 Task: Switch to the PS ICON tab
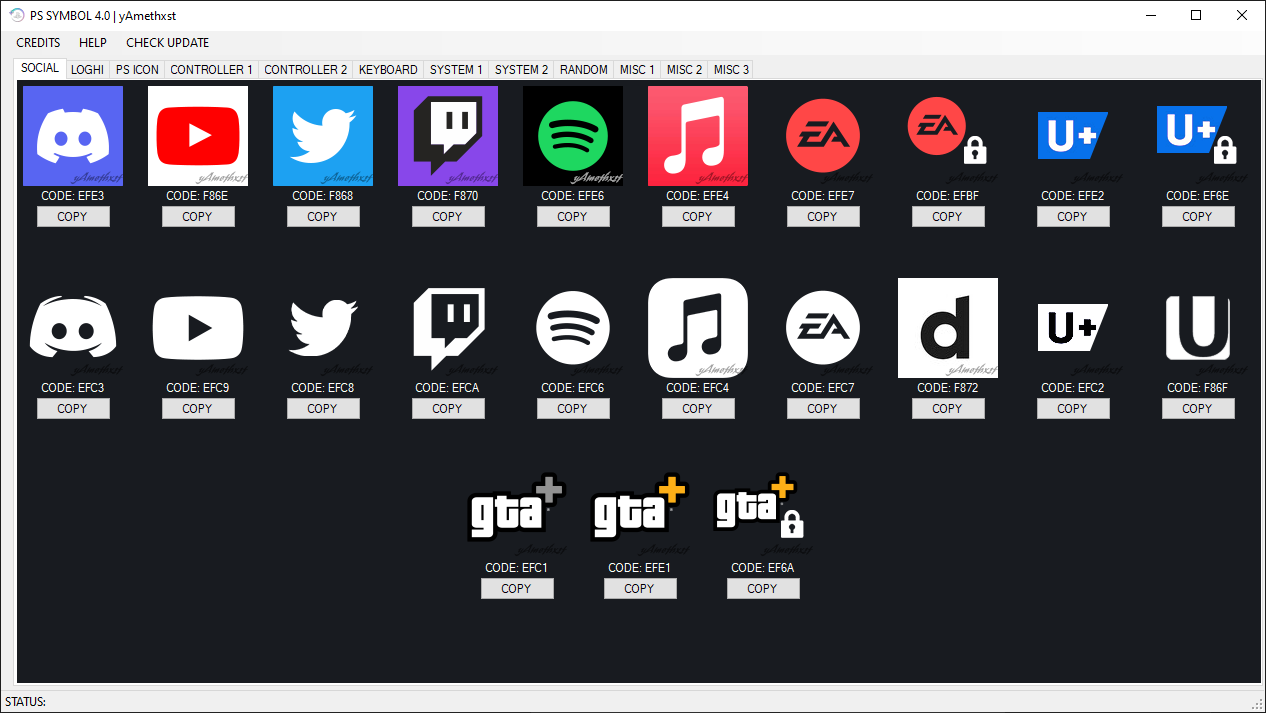tap(137, 70)
